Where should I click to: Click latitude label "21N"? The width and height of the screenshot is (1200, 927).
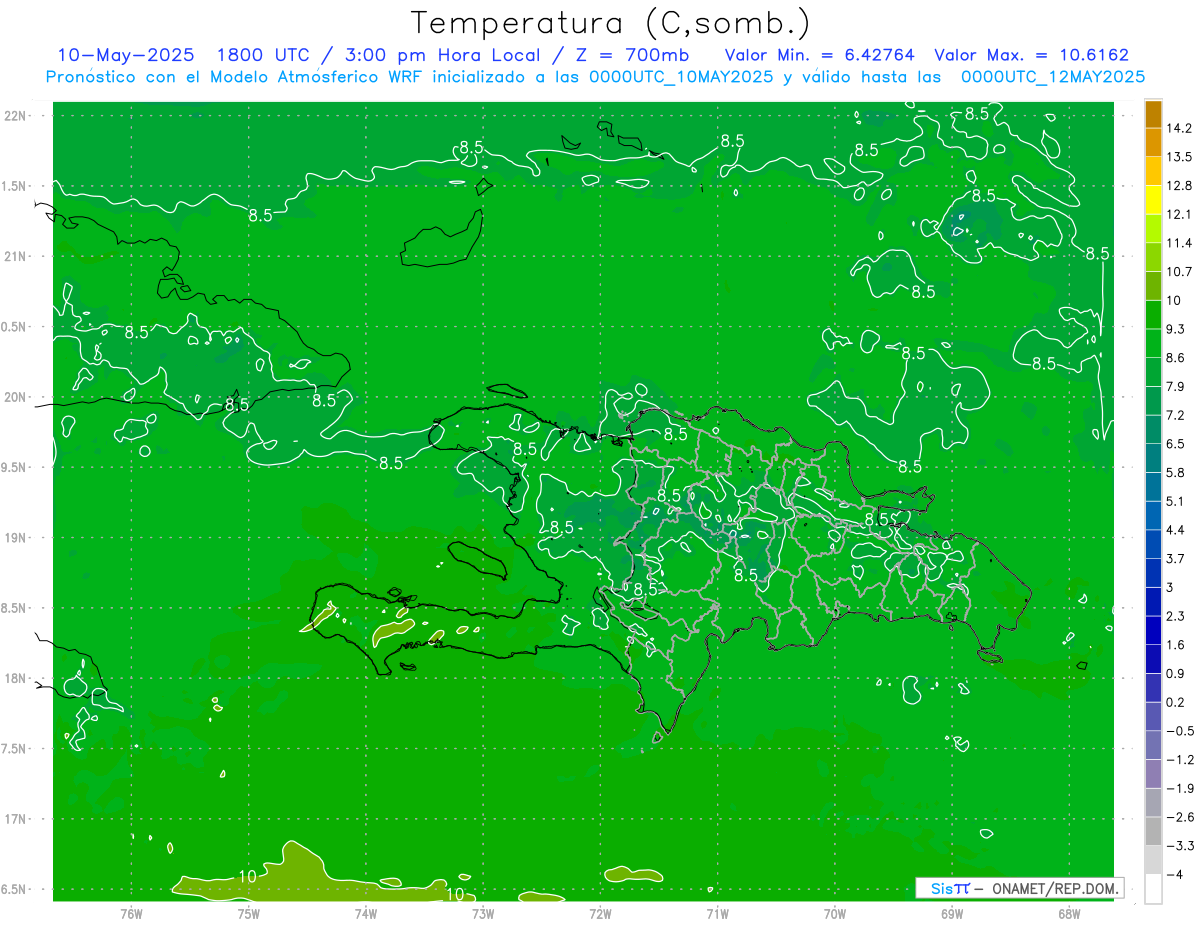coord(14,256)
